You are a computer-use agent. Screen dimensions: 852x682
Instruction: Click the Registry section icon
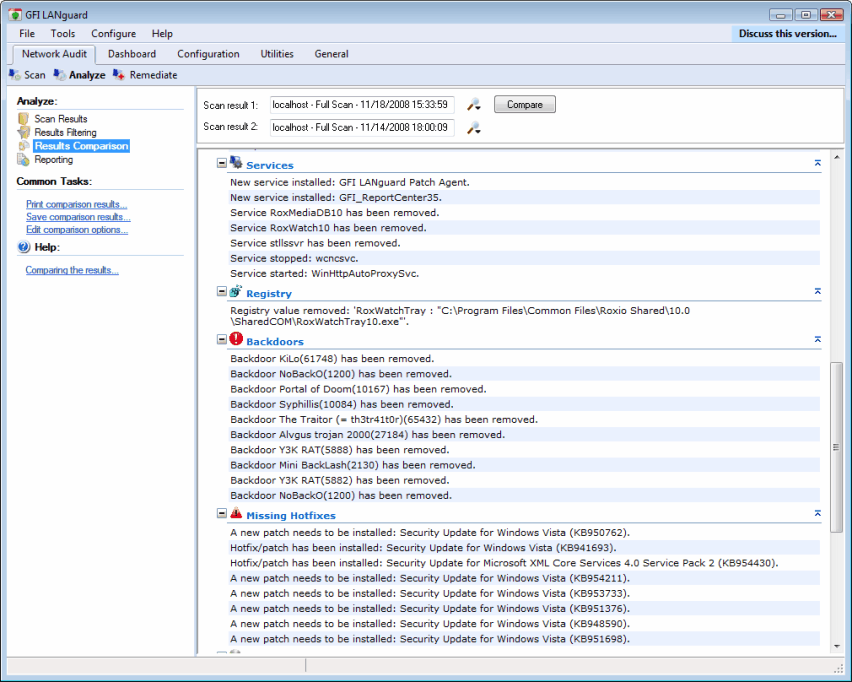[x=236, y=291]
